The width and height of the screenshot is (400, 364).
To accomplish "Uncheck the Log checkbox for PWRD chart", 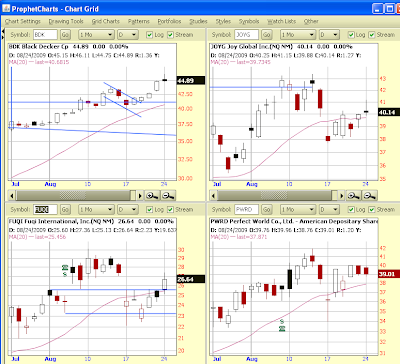I will [351, 209].
